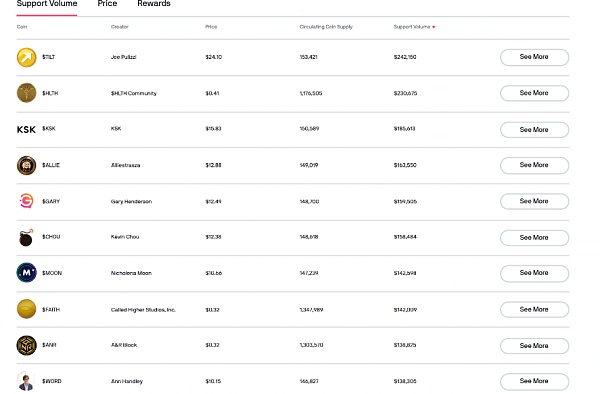Click the $CHOU bomb icon
Image resolution: width=600 pixels, height=394 pixels.
[x=26, y=238]
